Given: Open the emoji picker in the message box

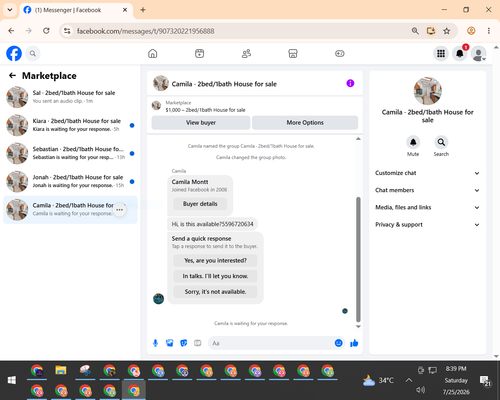Looking at the screenshot, I should pyautogui.click(x=338, y=343).
